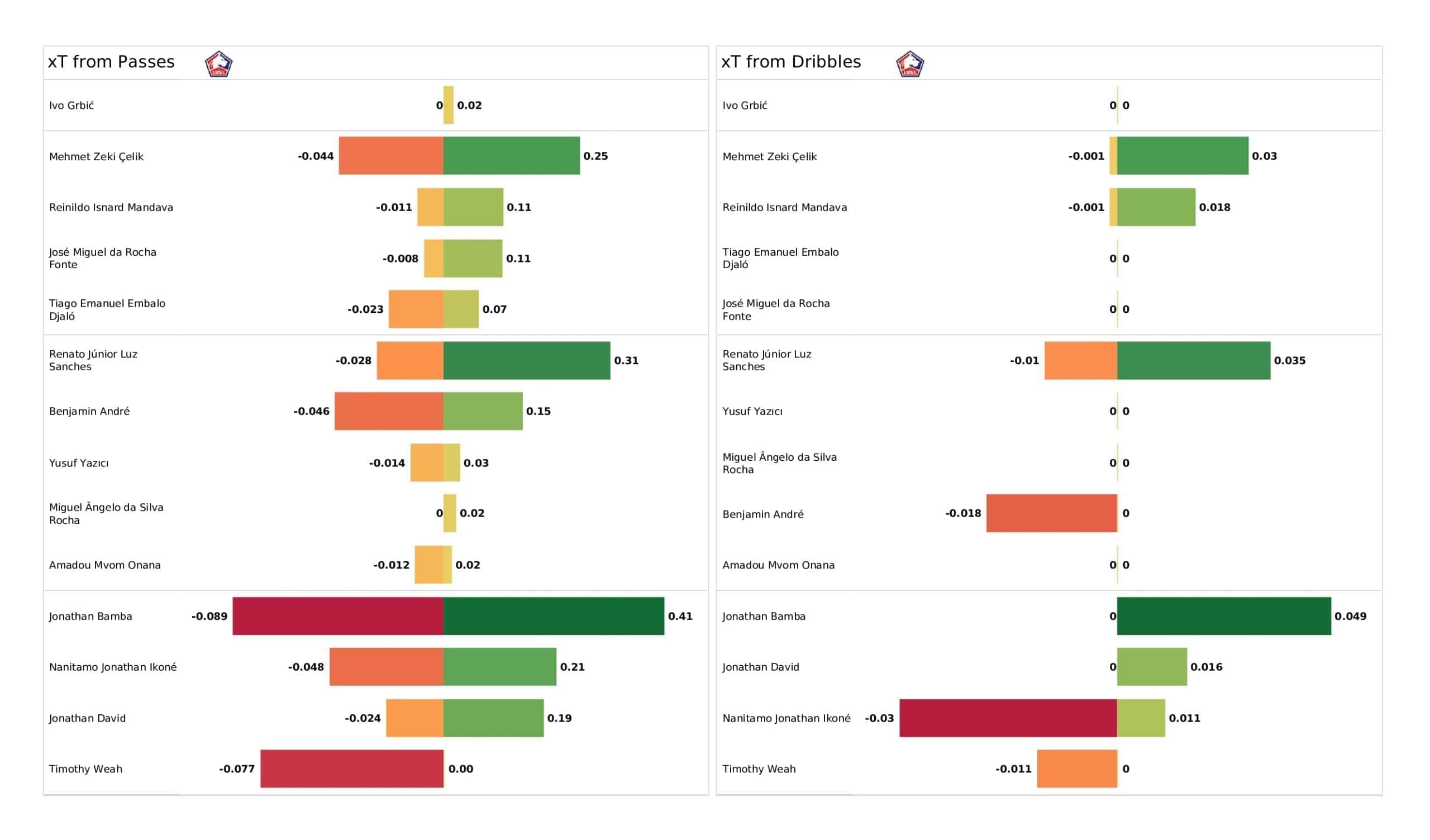The width and height of the screenshot is (1430, 840).
Task: Click the club crest beside xT from Dribbles
Action: tap(909, 64)
